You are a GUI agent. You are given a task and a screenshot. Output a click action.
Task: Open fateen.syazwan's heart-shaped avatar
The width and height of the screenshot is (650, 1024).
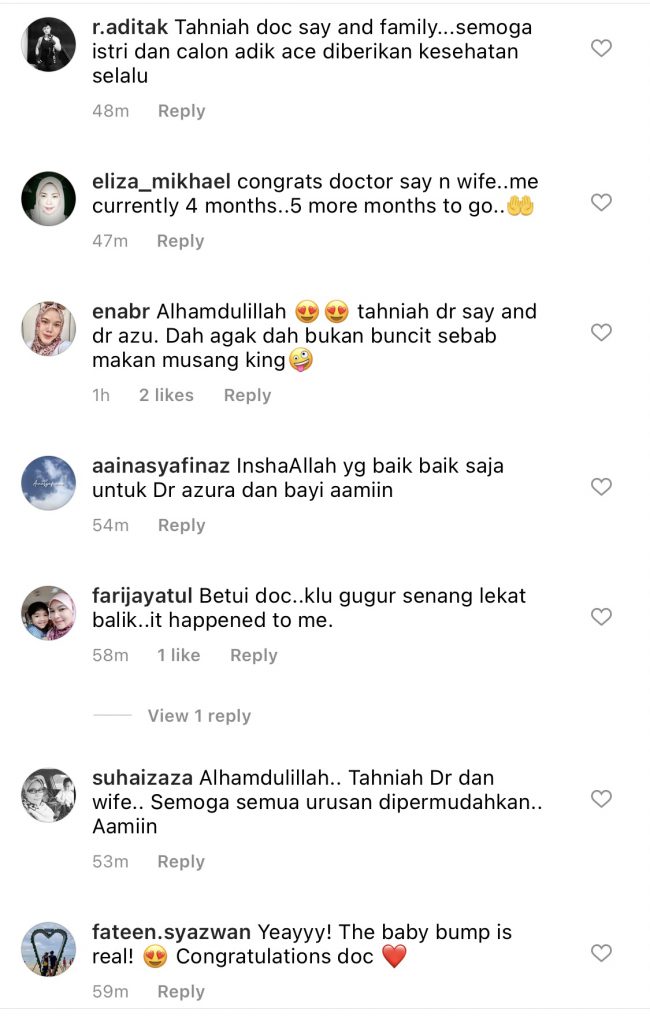click(x=48, y=949)
